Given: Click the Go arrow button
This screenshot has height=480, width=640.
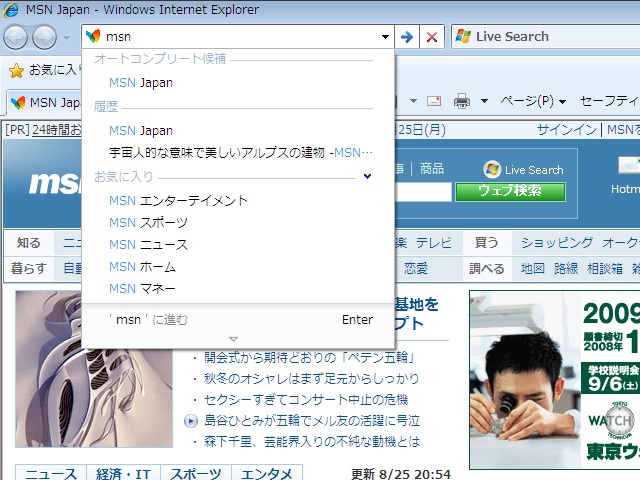Looking at the screenshot, I should coord(407,37).
